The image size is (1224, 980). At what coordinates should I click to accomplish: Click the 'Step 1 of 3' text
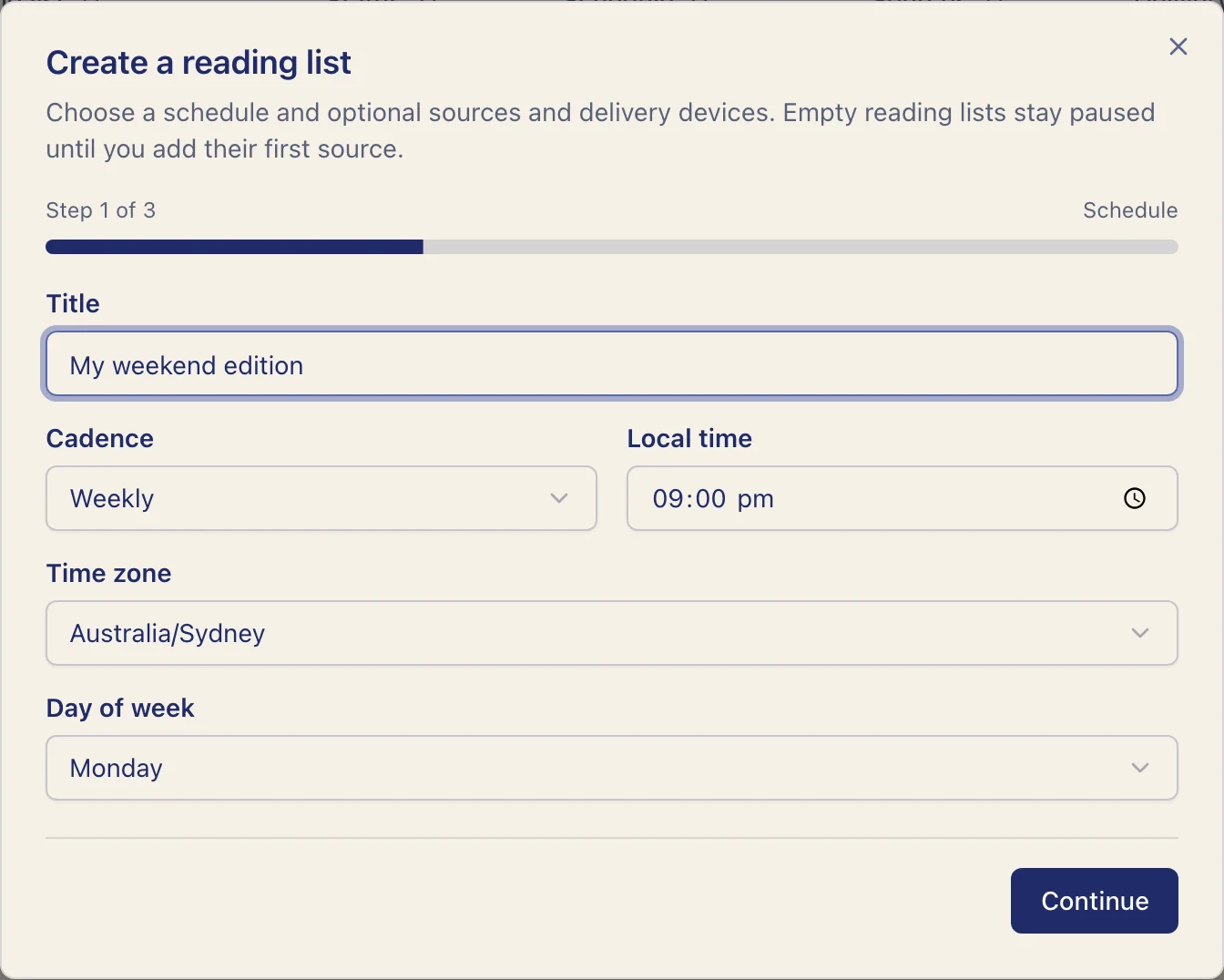(101, 210)
